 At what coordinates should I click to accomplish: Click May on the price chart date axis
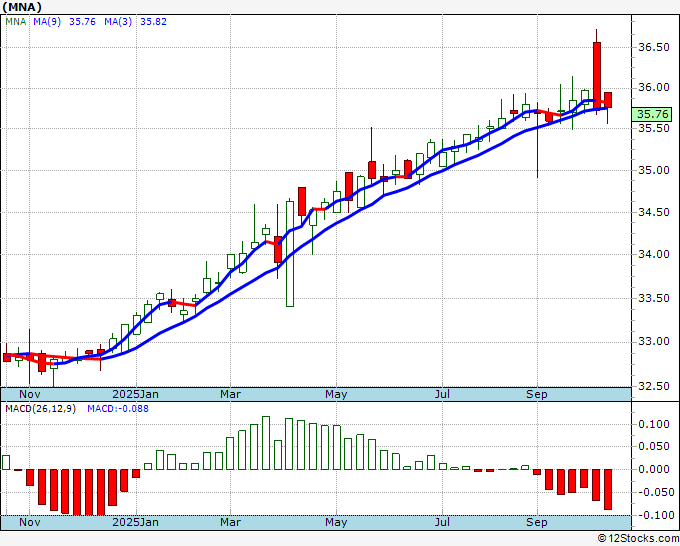coord(336,394)
